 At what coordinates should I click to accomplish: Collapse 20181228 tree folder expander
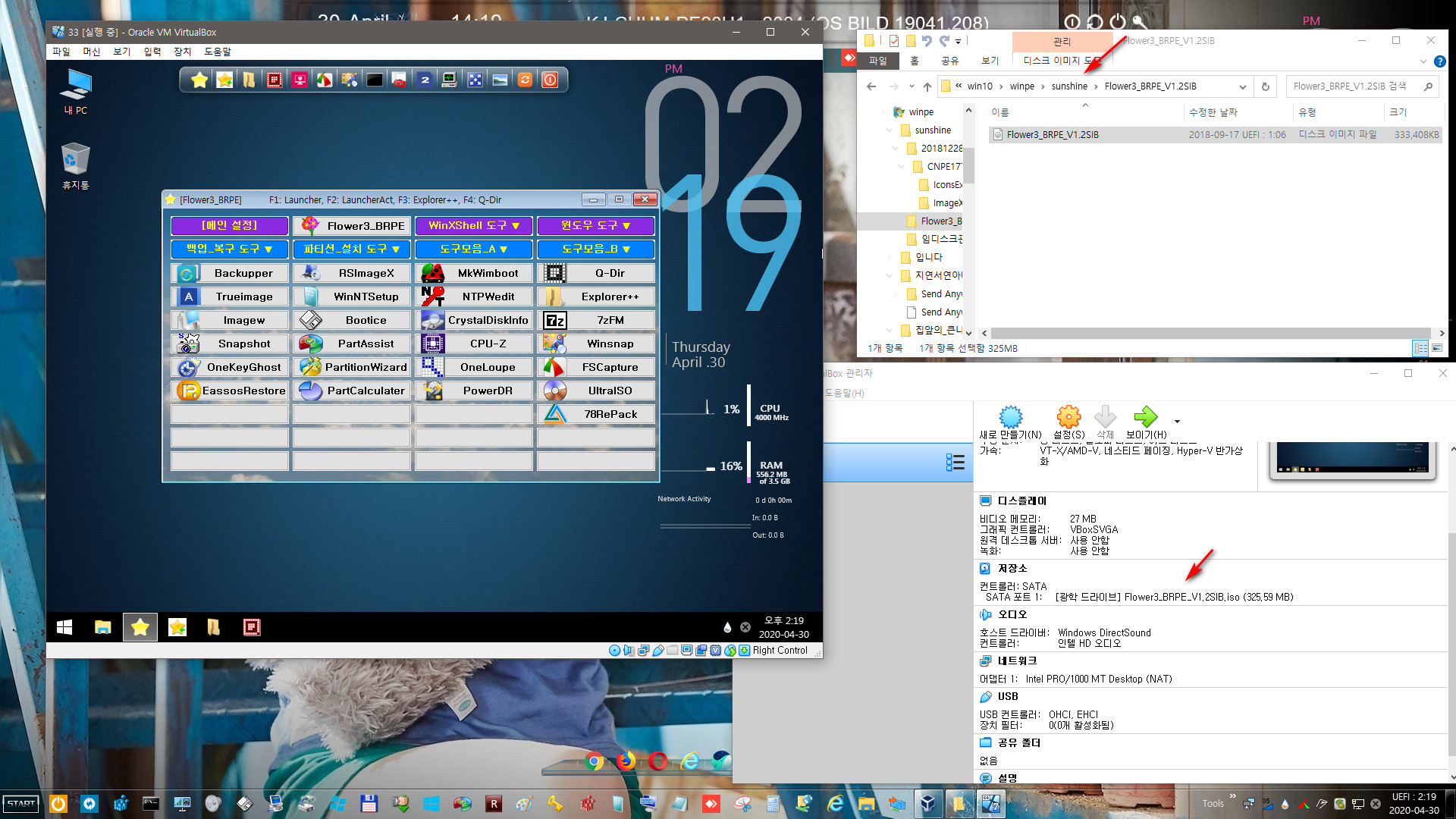[896, 149]
